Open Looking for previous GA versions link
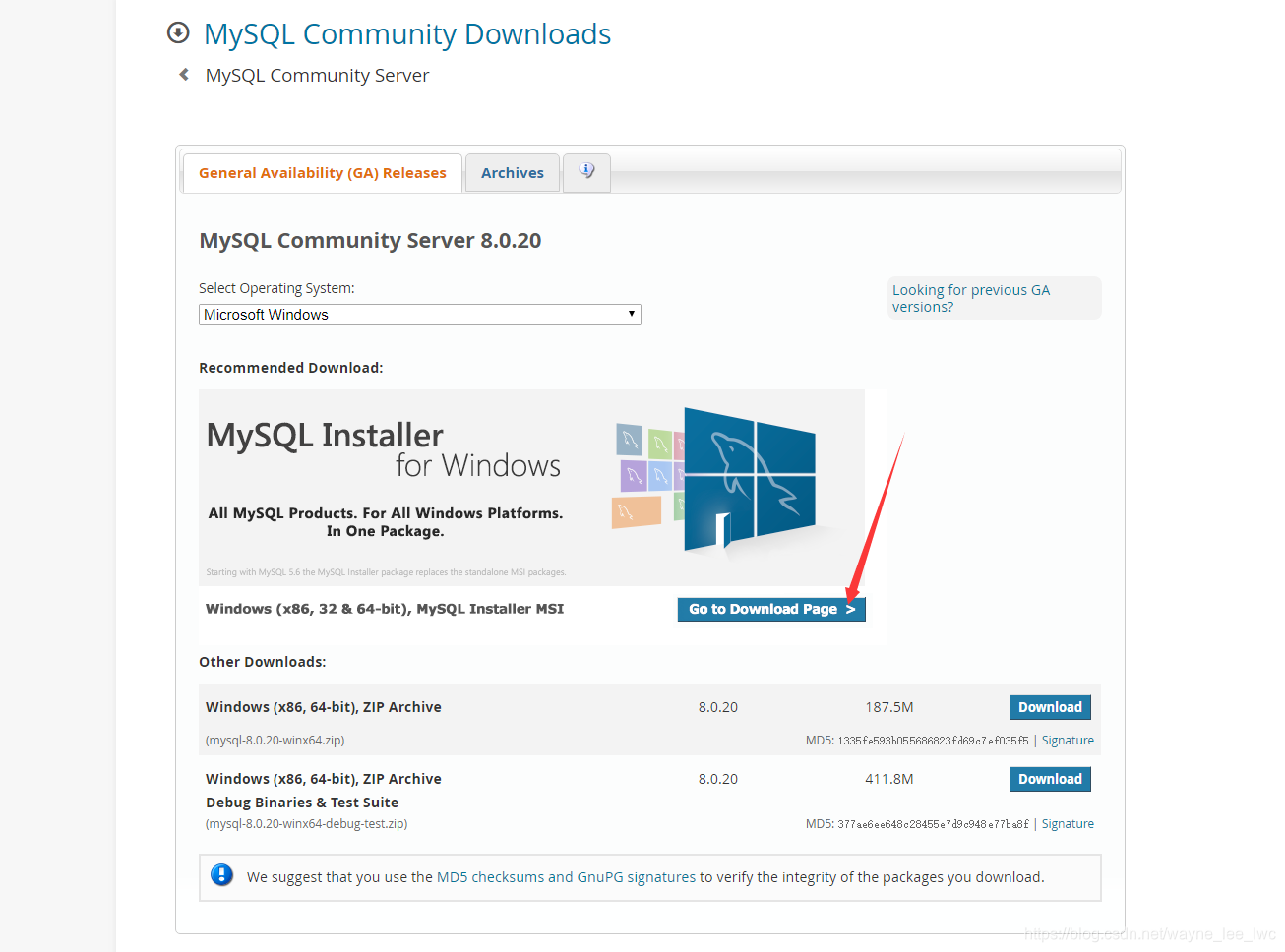Viewport: 1285px width, 952px height. pyautogui.click(x=971, y=298)
